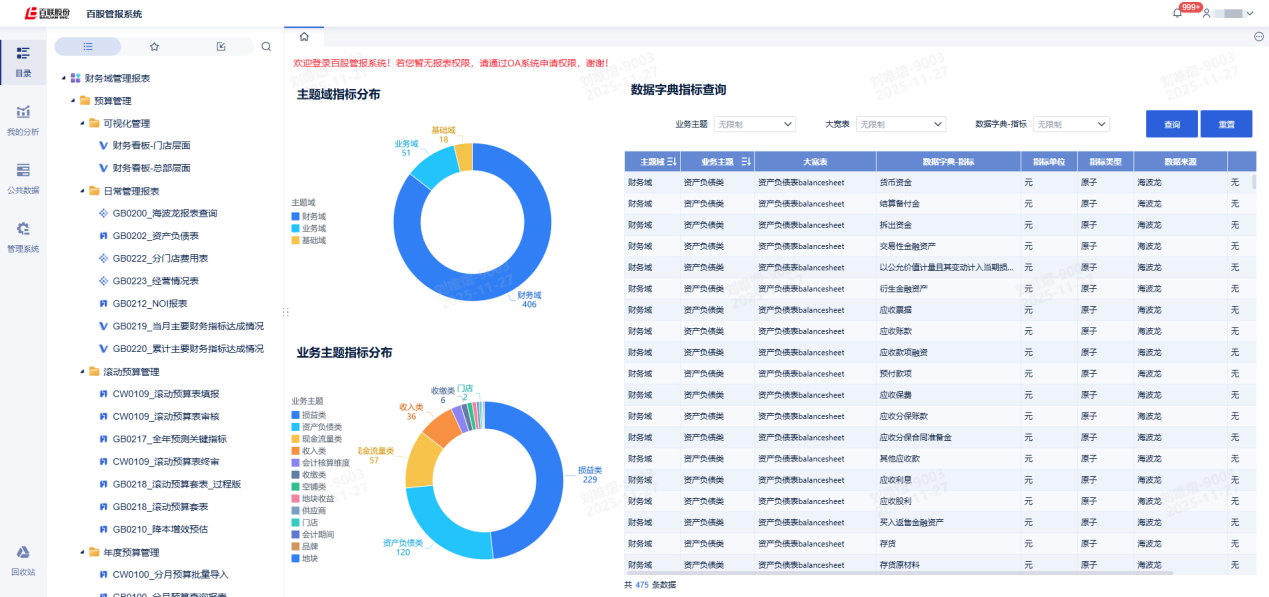Image resolution: width=1269 pixels, height=597 pixels.
Task: Click the 重置 button
Action: 1226,124
